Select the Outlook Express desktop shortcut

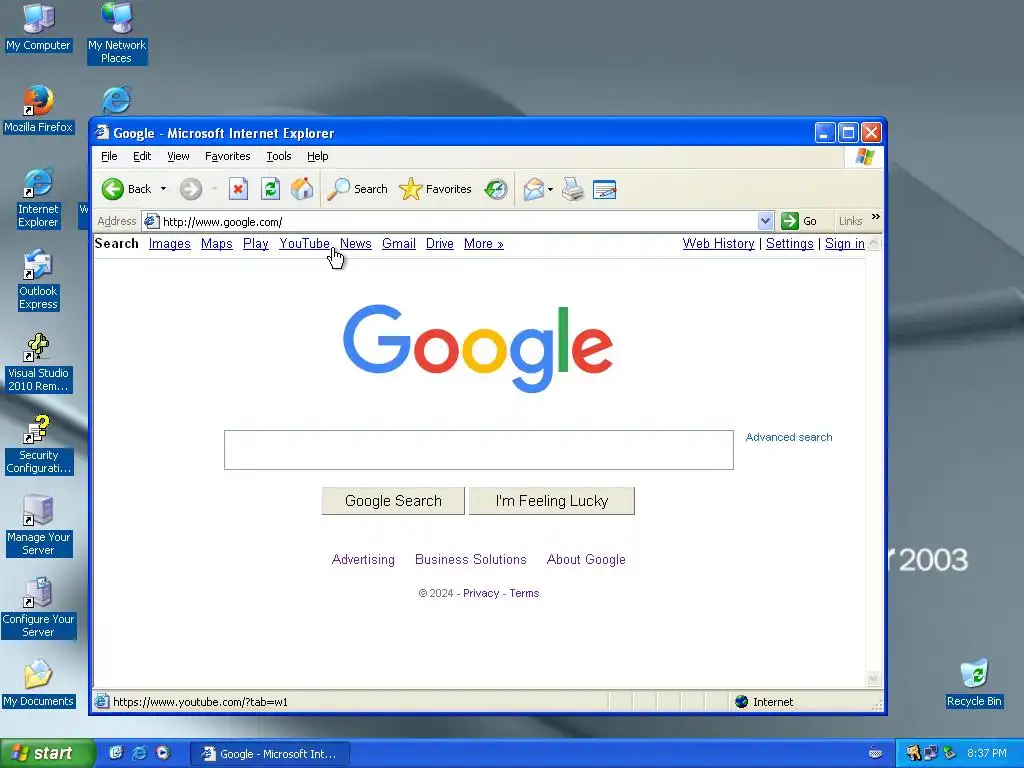pos(38,280)
